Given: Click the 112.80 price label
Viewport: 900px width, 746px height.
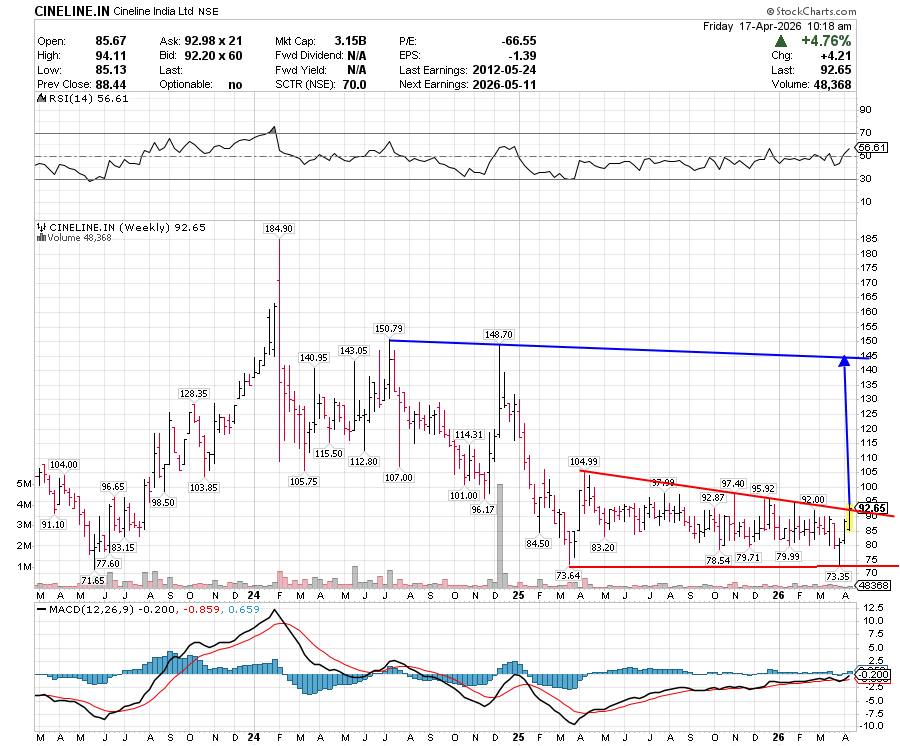Looking at the screenshot, I should (x=364, y=461).
